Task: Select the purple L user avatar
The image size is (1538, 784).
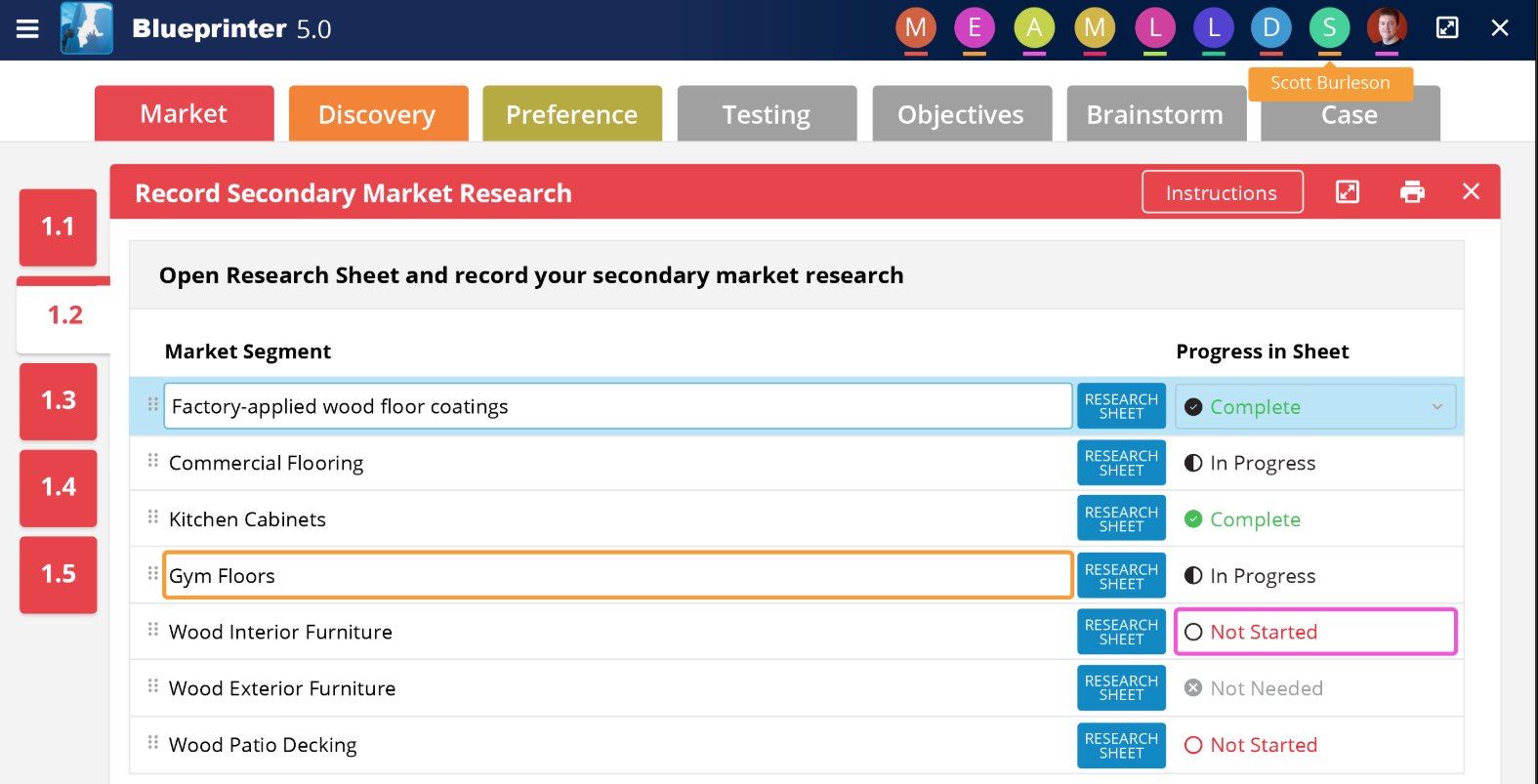Action: pos(1214,28)
